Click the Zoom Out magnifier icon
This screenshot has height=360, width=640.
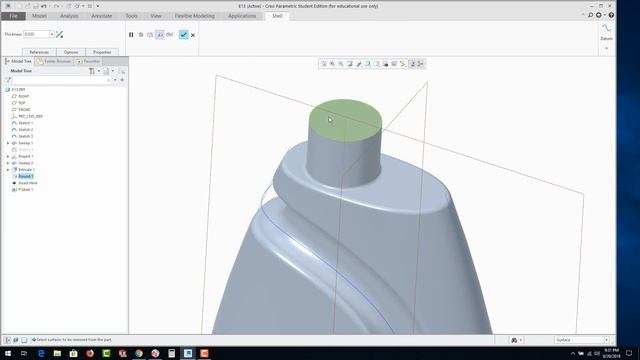(x=341, y=64)
